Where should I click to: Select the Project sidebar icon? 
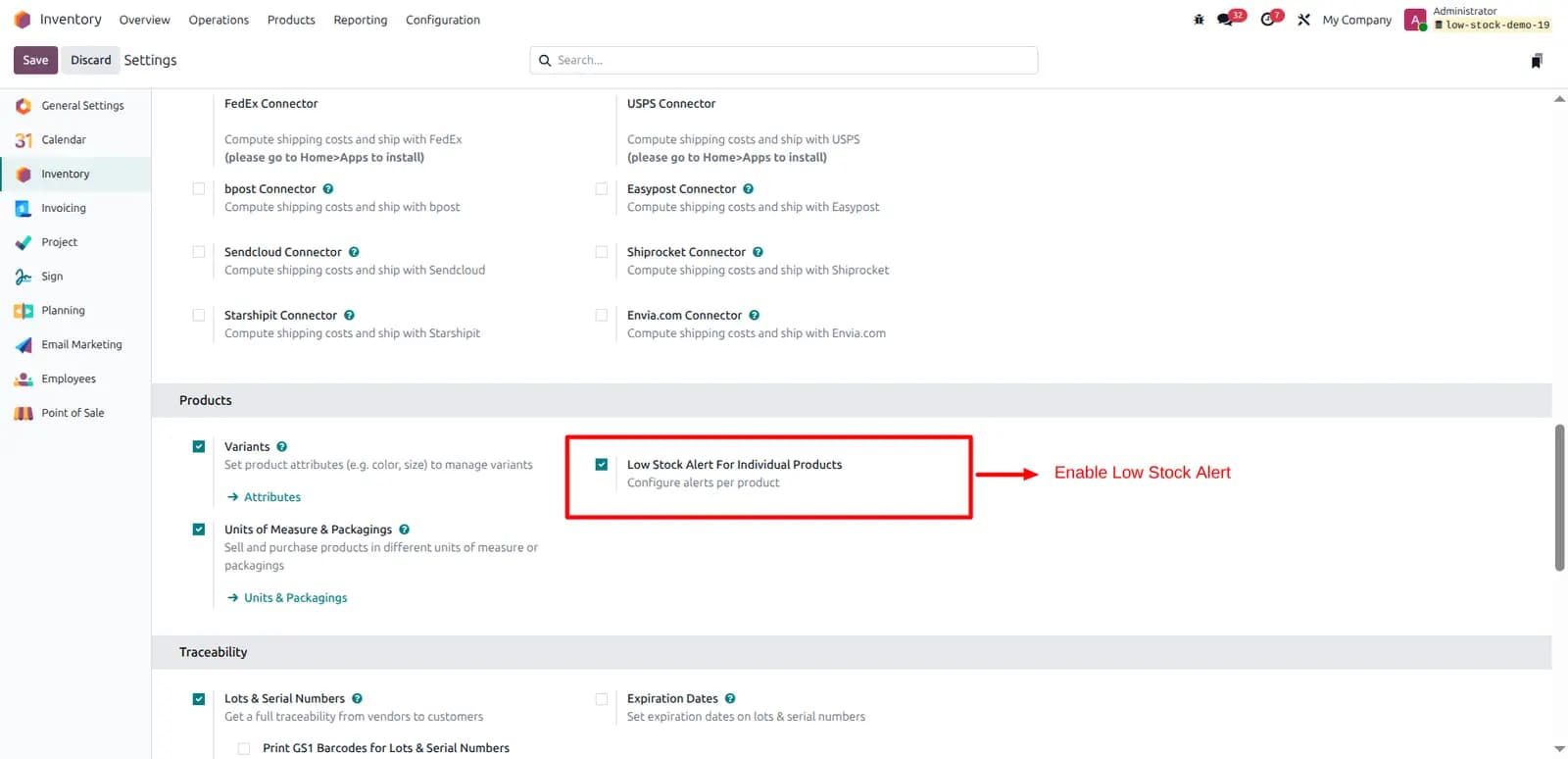[x=24, y=242]
